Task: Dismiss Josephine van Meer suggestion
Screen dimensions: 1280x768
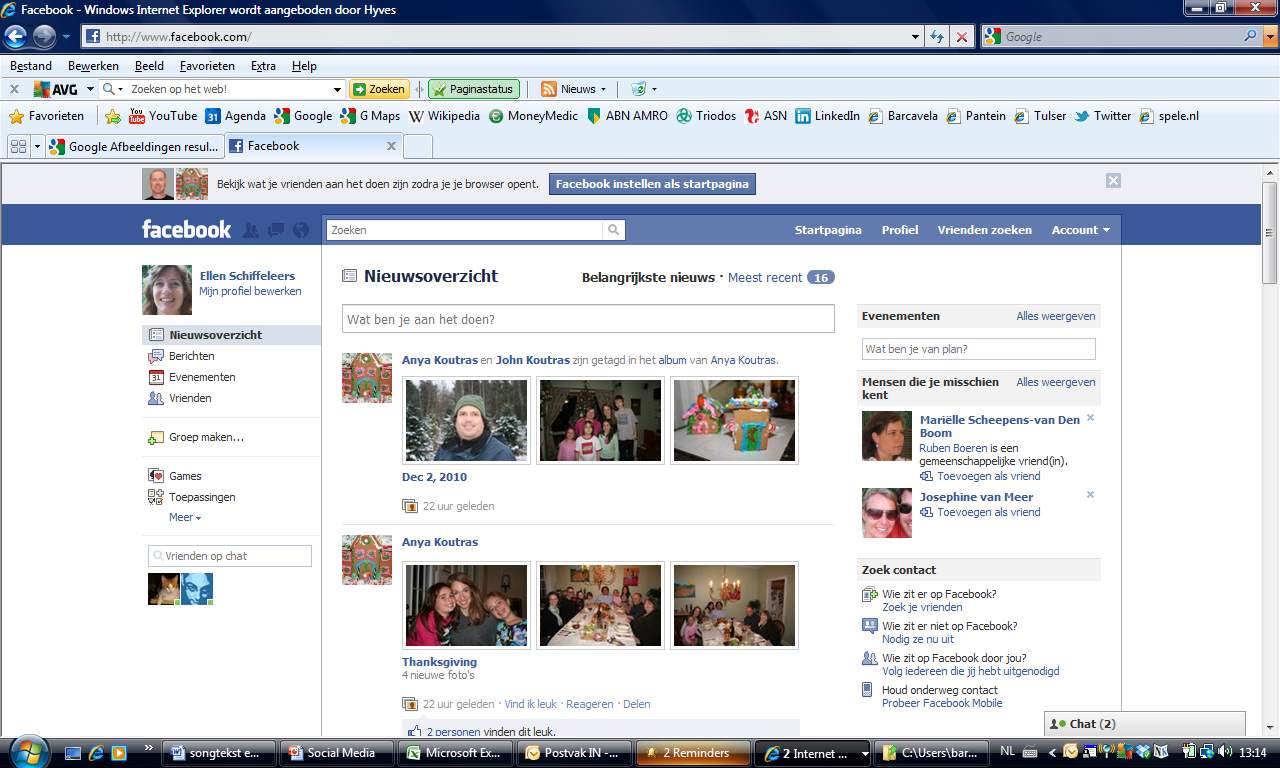Action: tap(1090, 495)
